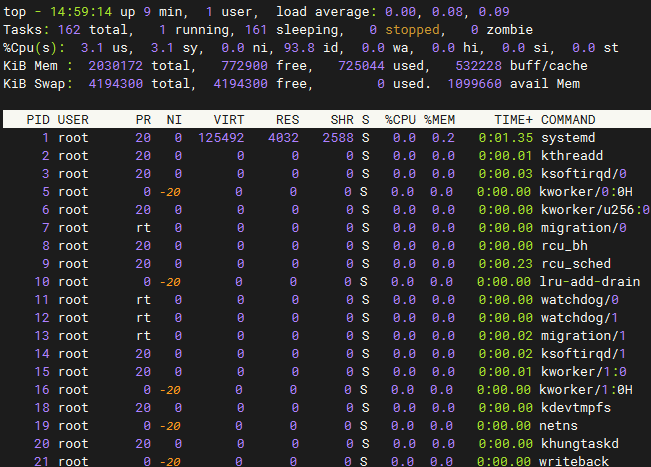Click the watchdog/0 command
The image size is (651, 467).
[580, 300]
